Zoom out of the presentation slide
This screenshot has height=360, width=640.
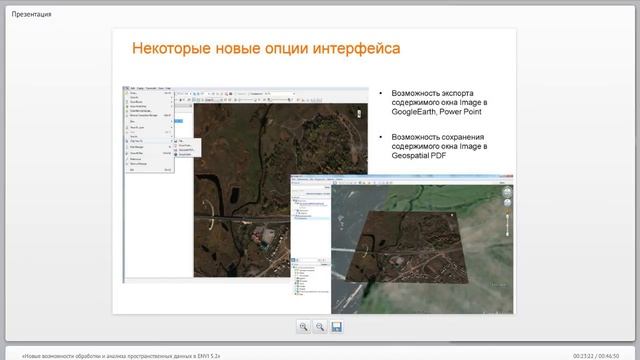(320, 327)
